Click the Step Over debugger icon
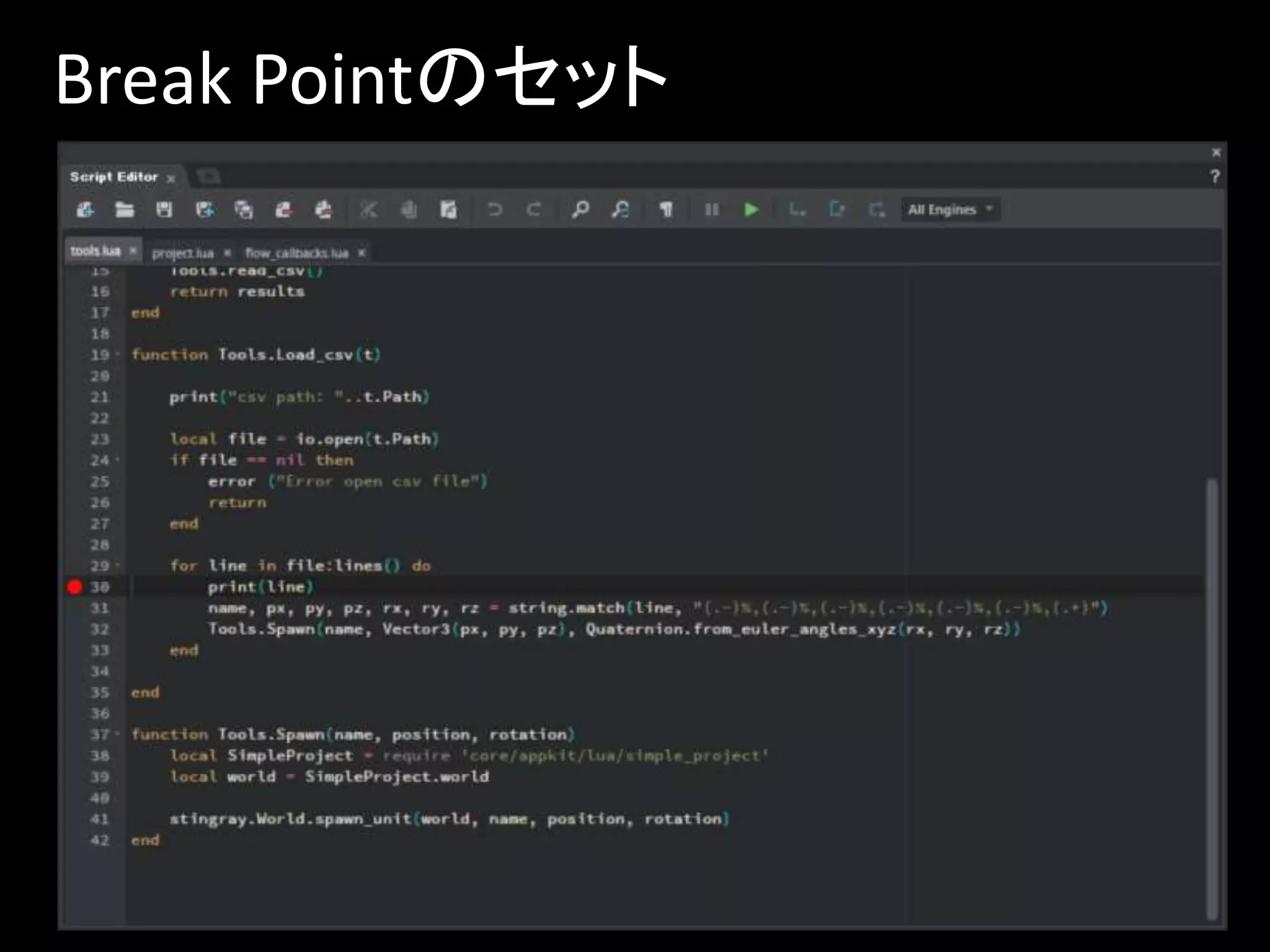Screen dimensions: 1270x952 [797, 209]
